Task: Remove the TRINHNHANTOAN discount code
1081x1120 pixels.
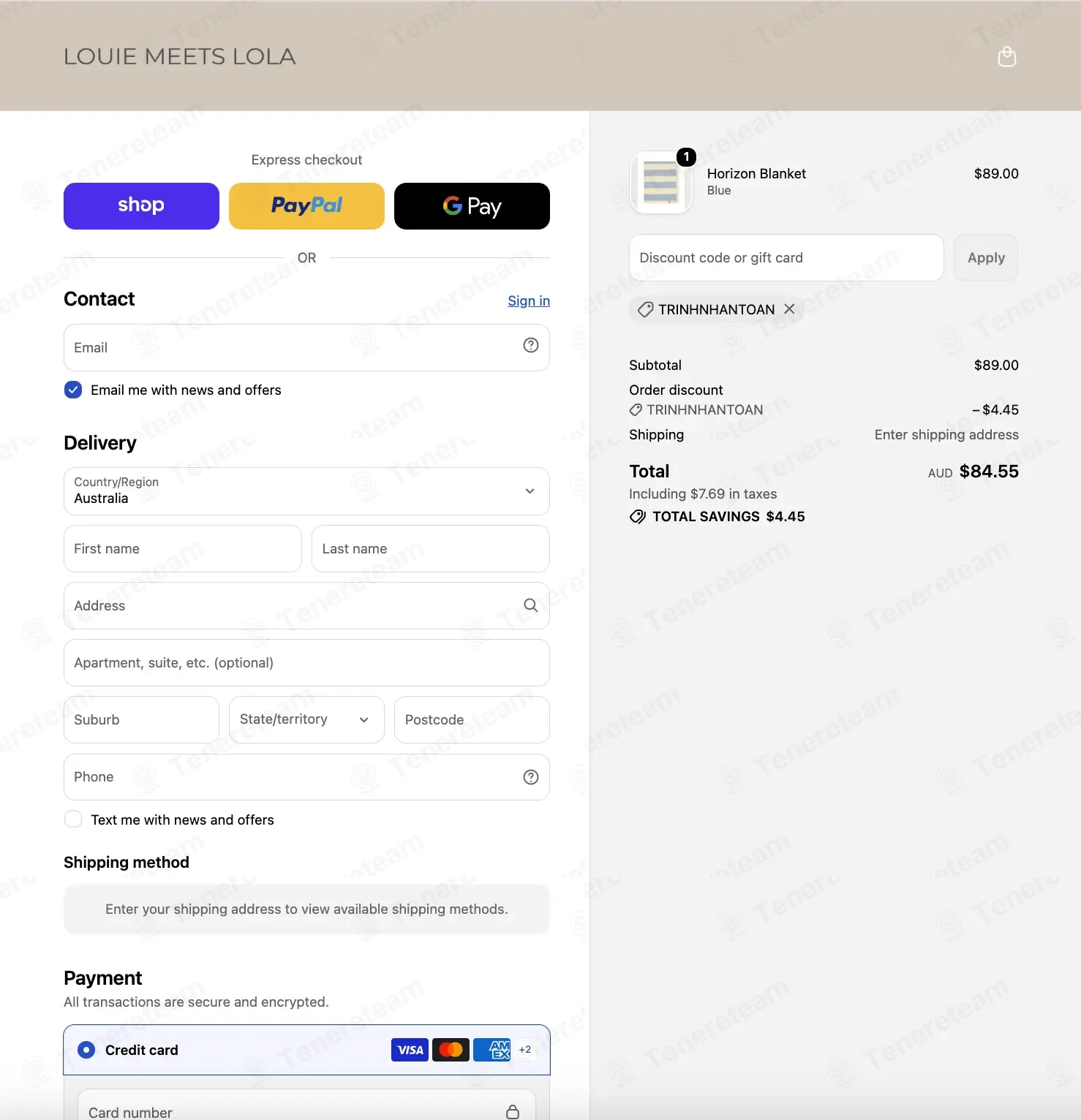Action: pyautogui.click(x=789, y=309)
